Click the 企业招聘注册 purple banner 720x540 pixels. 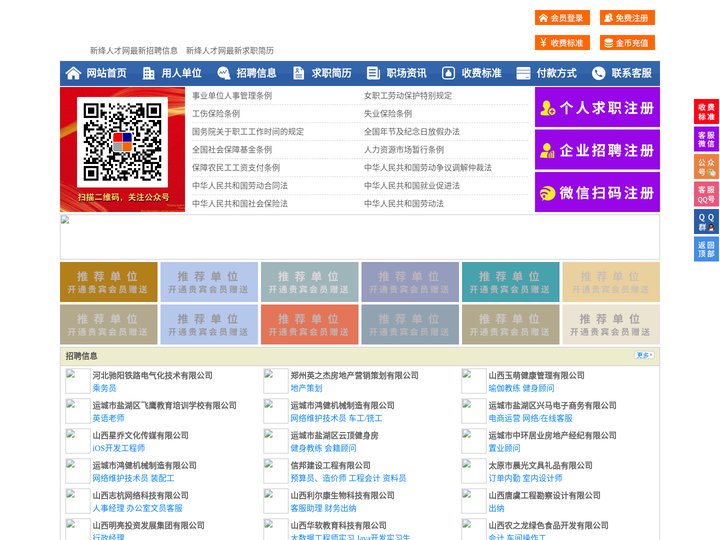[x=597, y=150]
